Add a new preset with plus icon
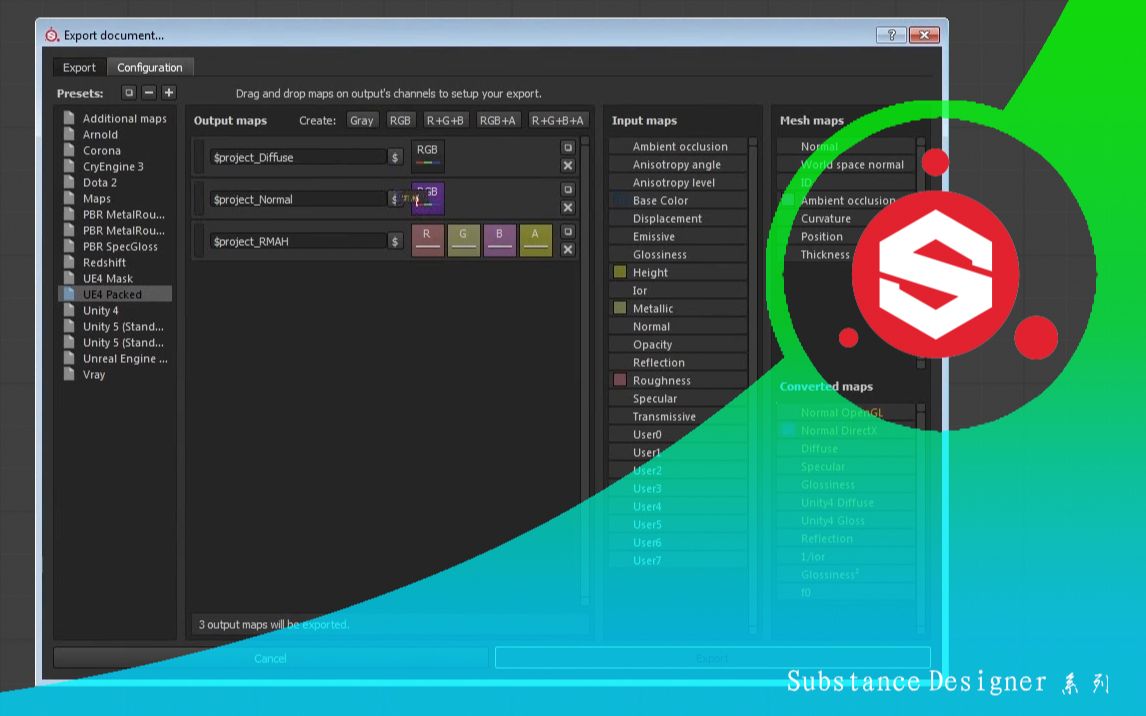This screenshot has height=716, width=1146. (x=169, y=93)
